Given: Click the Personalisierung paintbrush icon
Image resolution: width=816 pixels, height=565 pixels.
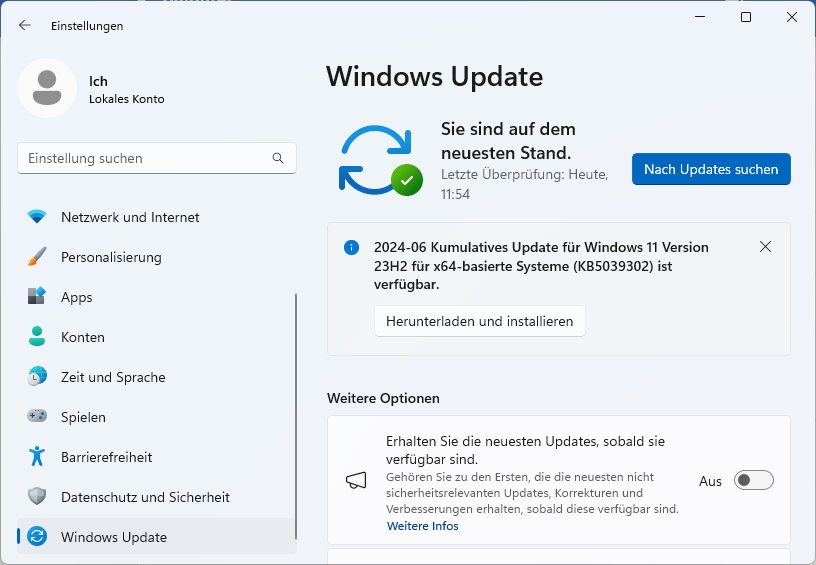Looking at the screenshot, I should tap(37, 257).
